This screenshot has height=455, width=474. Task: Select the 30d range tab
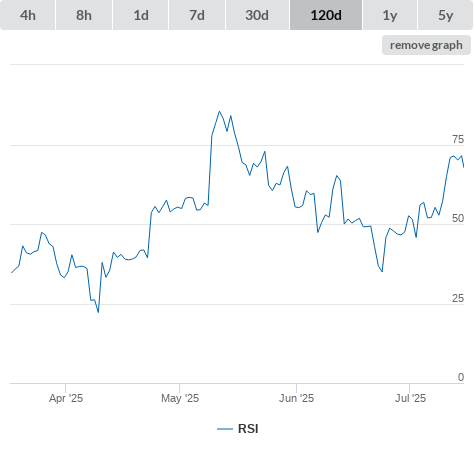point(257,15)
